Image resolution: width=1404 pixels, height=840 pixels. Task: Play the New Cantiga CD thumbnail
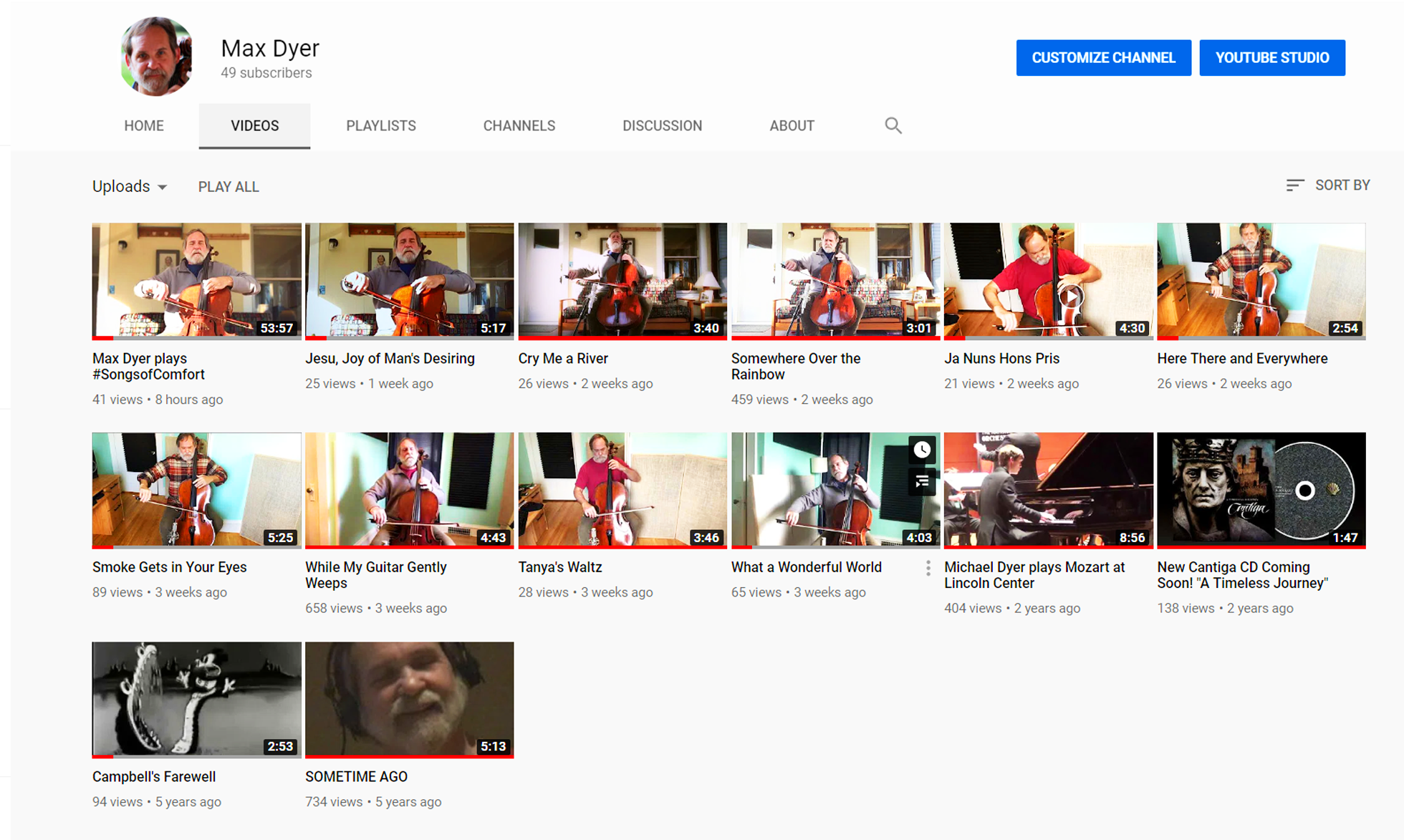pos(1261,490)
